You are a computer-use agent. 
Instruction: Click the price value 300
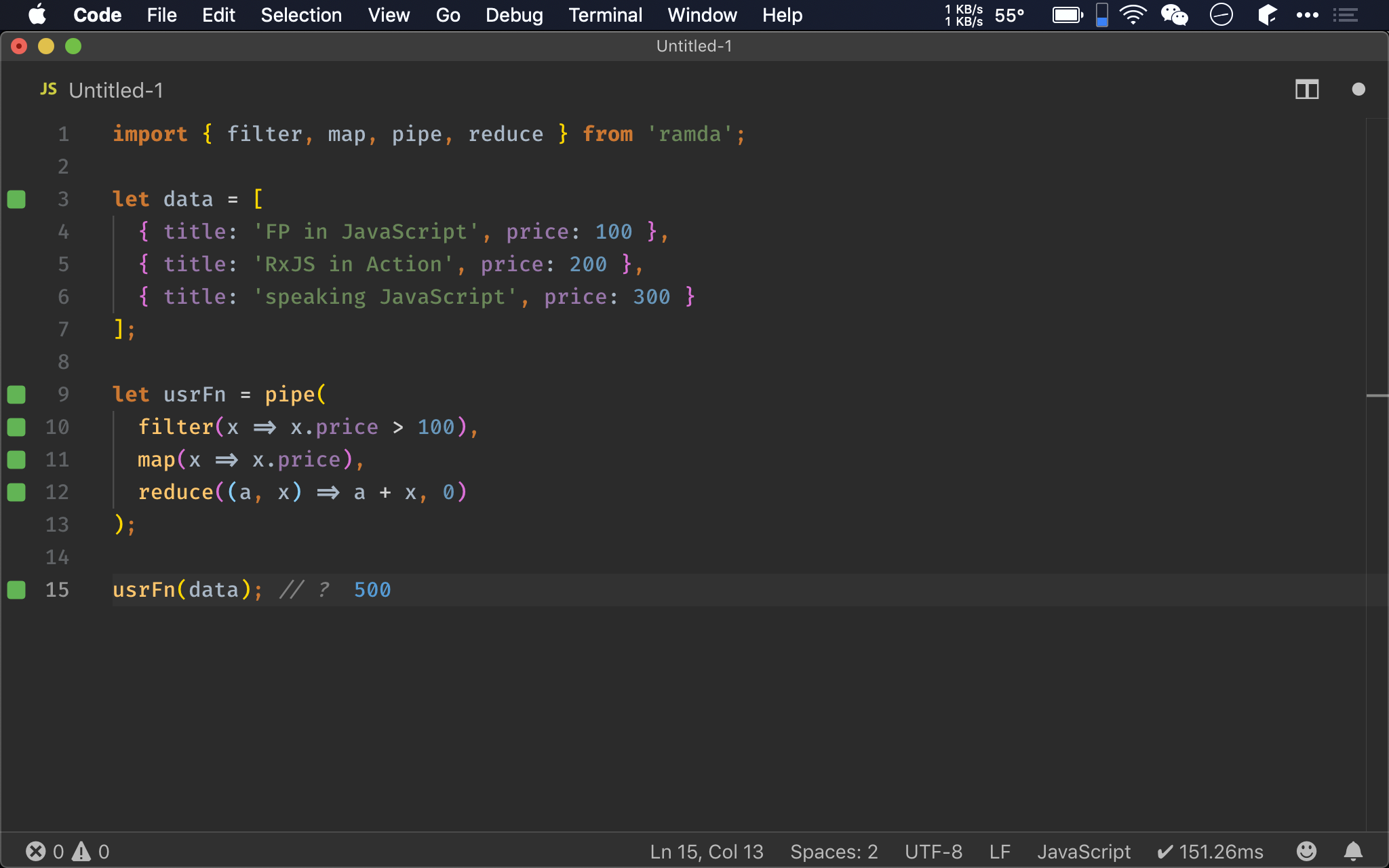coord(651,297)
